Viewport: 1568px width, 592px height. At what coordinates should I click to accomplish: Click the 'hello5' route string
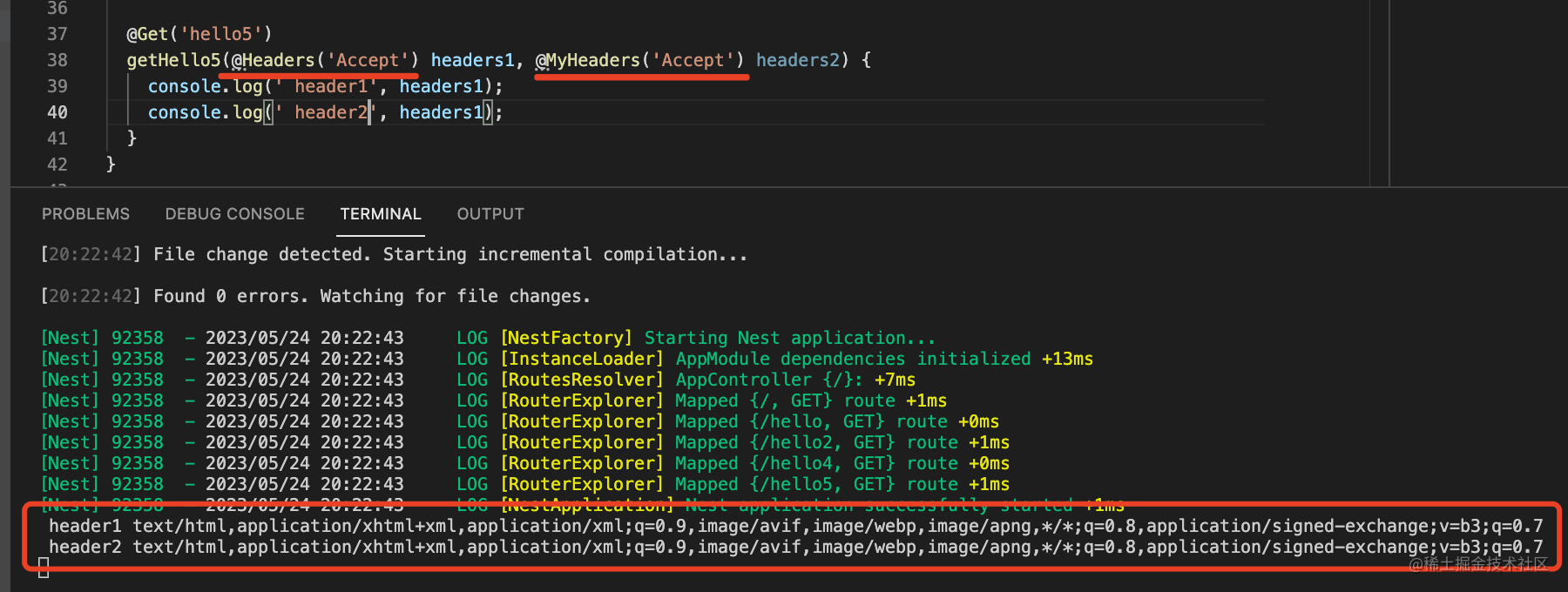tap(221, 34)
